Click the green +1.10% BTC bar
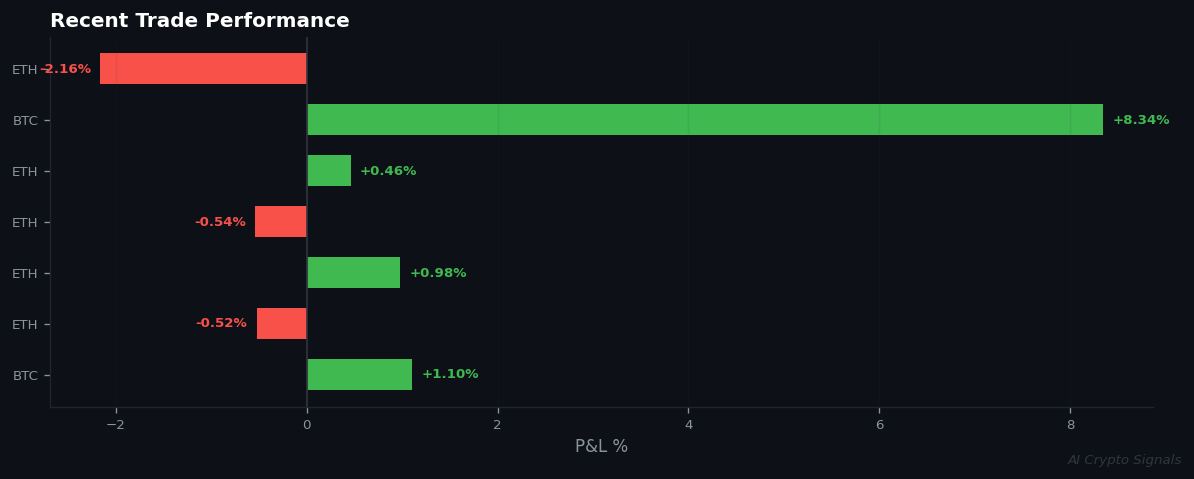Image resolution: width=1194 pixels, height=479 pixels. pyautogui.click(x=359, y=375)
